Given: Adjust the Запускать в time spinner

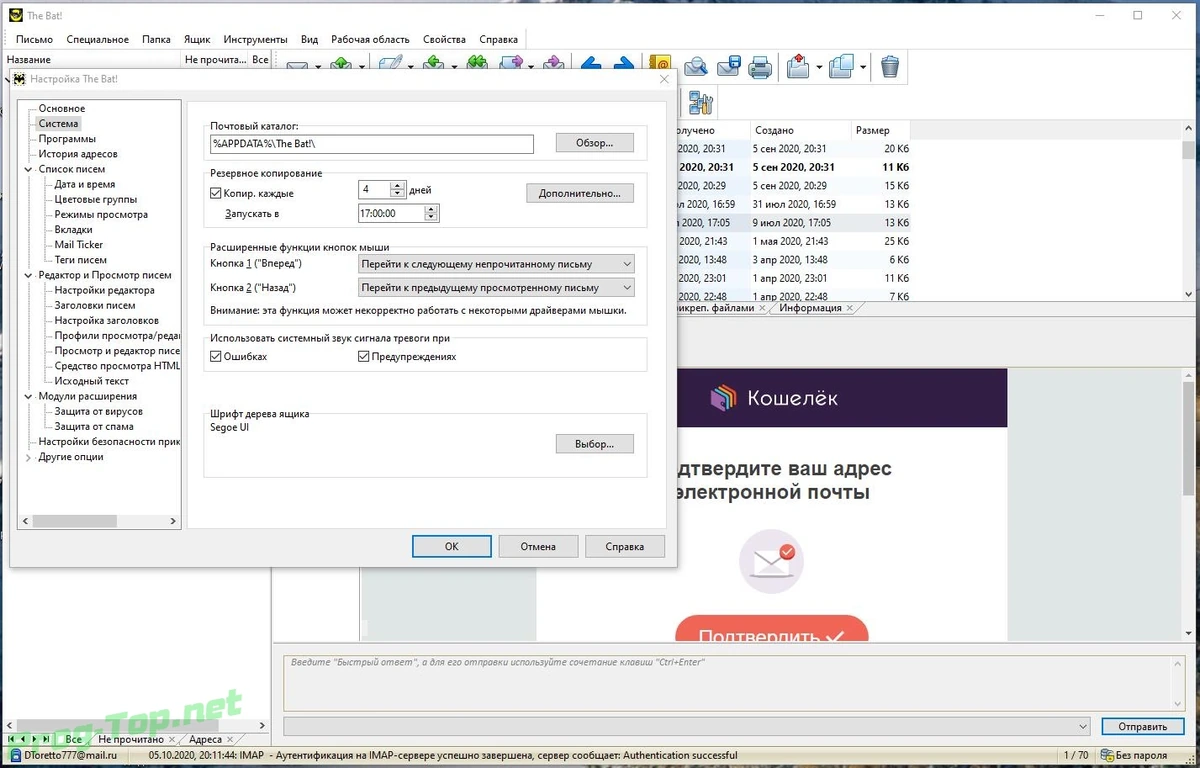Looking at the screenshot, I should (431, 213).
